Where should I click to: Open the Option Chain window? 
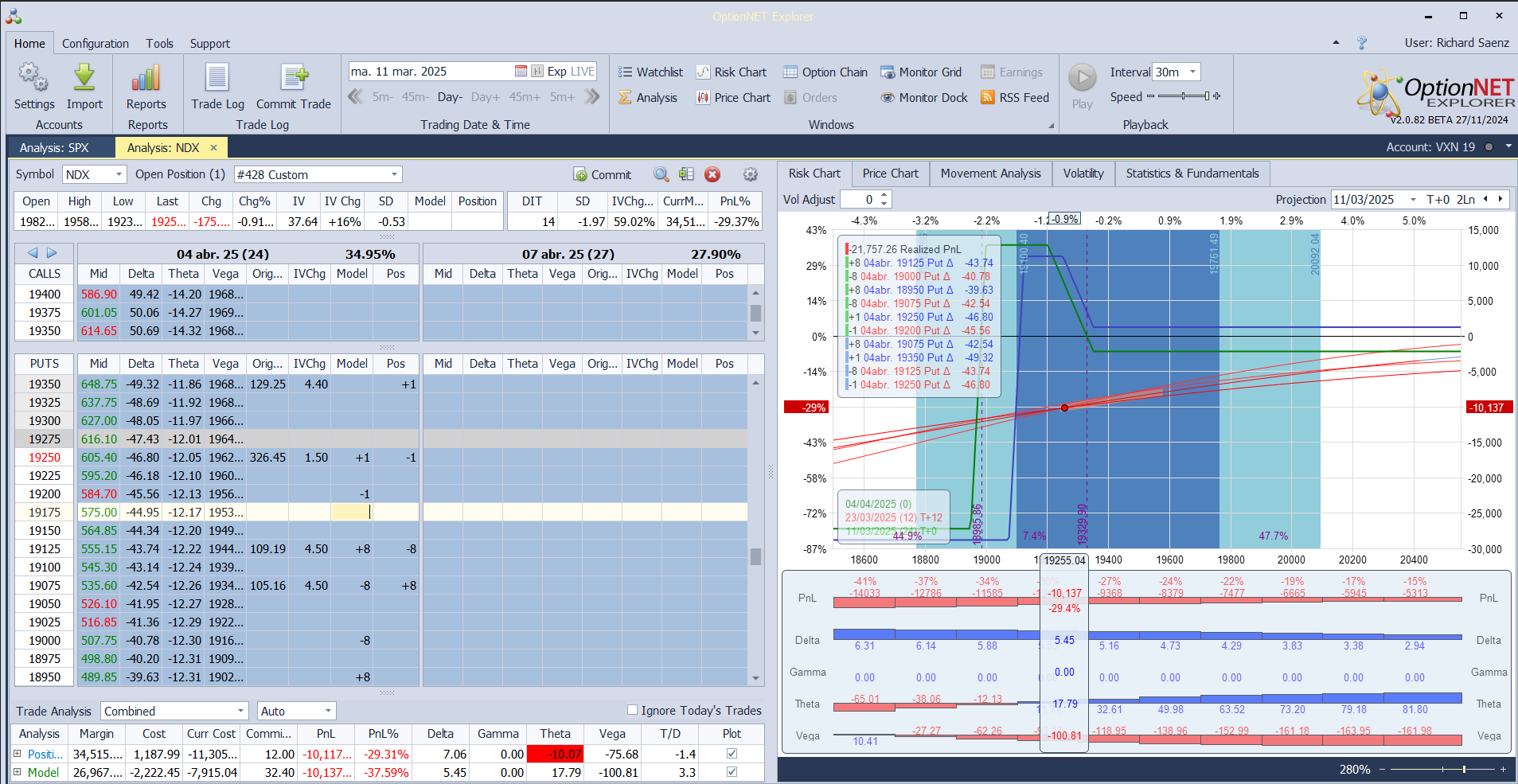(825, 72)
